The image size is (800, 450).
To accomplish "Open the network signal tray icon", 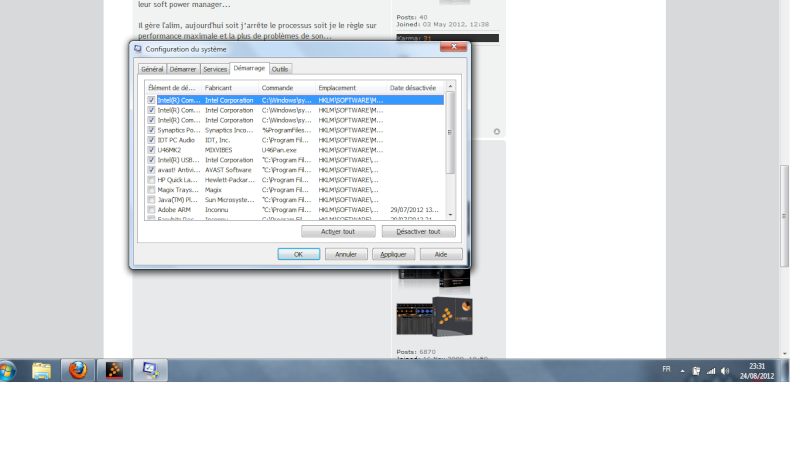I will pyautogui.click(x=711, y=371).
